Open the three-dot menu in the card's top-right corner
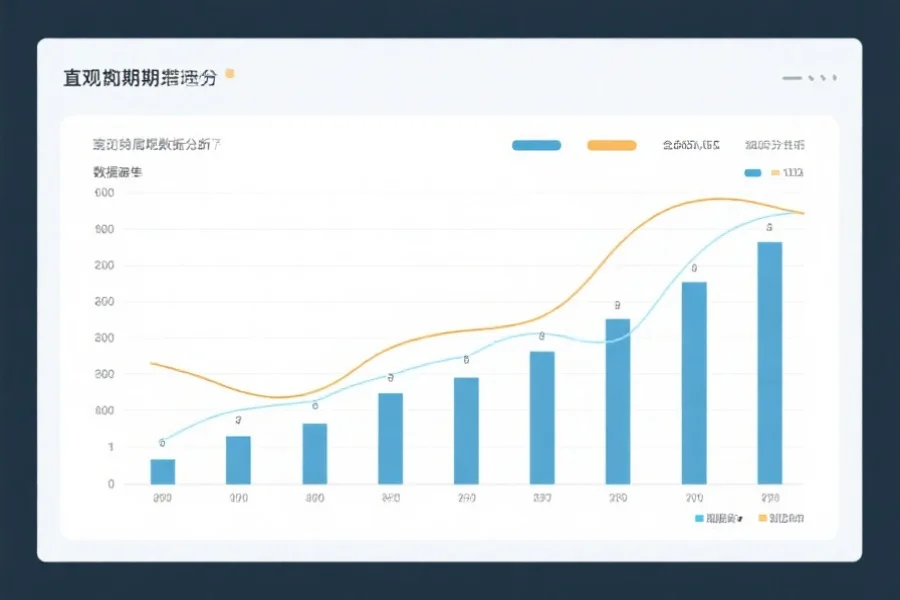The width and height of the screenshot is (900, 600). pyautogui.click(x=823, y=78)
